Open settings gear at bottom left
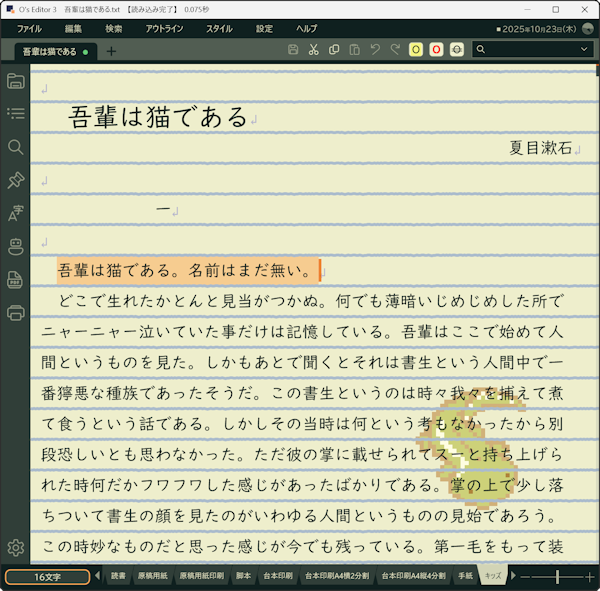 click(15, 547)
